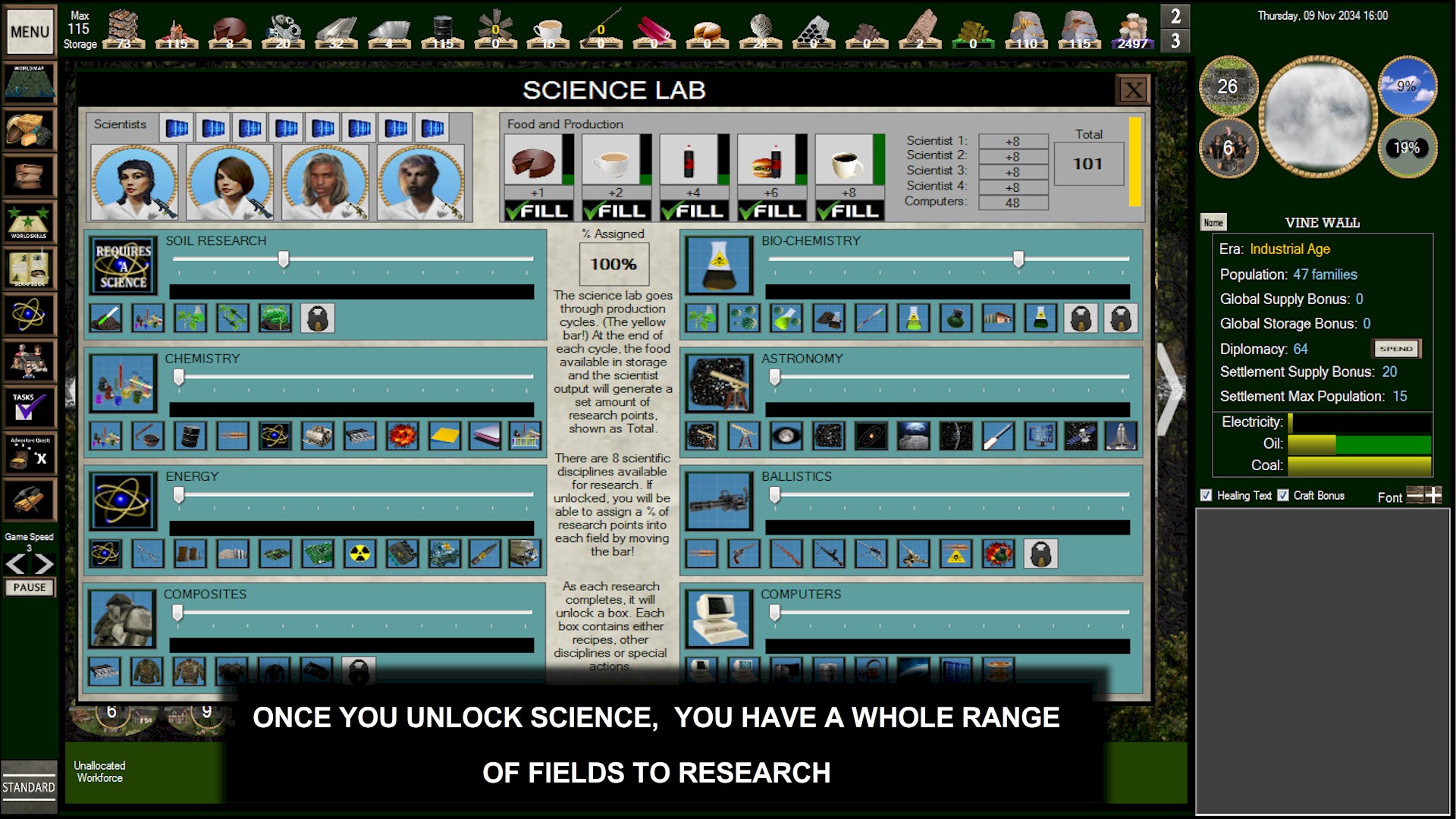The height and width of the screenshot is (819, 1456).
Task: Select the Soil Research discipline icon
Action: 123,266
